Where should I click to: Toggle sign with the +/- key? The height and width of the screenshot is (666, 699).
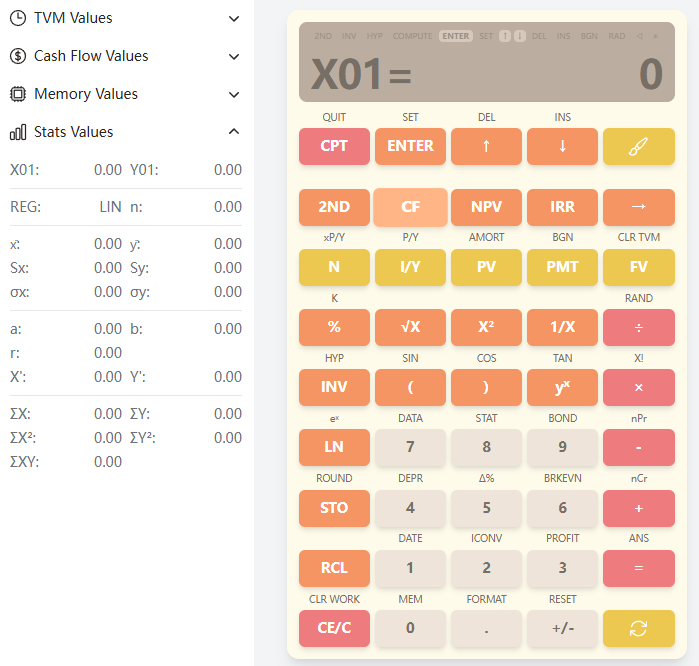click(562, 628)
